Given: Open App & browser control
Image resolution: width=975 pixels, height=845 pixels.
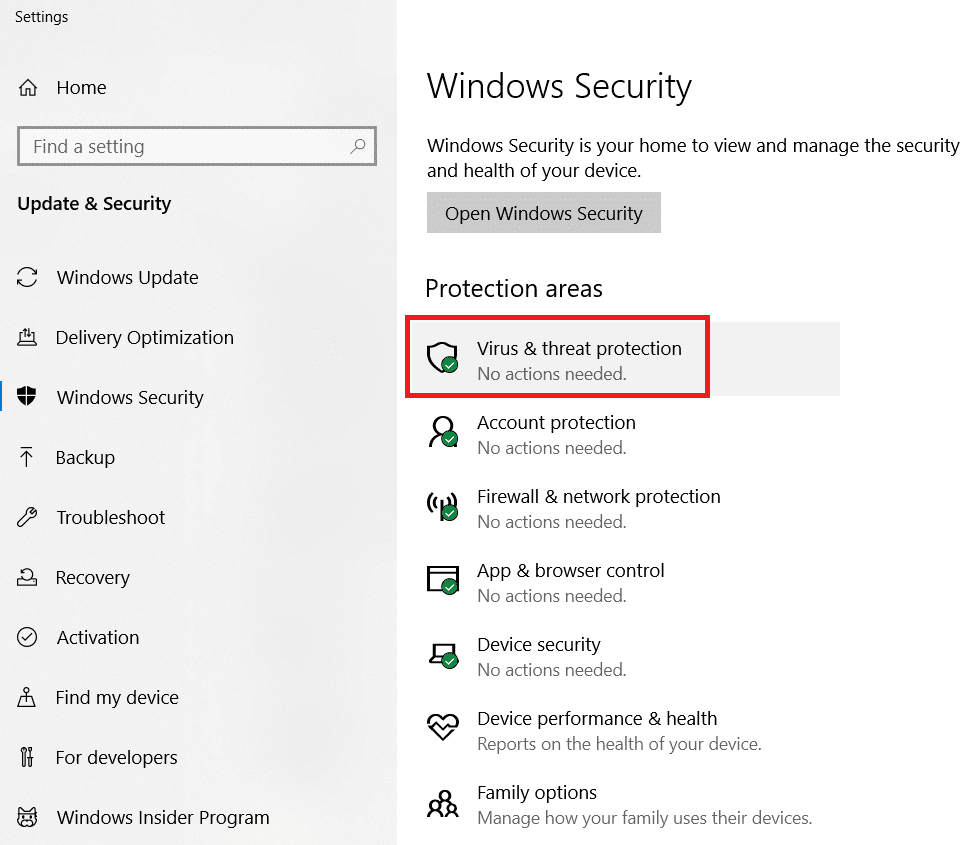Looking at the screenshot, I should point(570,571).
